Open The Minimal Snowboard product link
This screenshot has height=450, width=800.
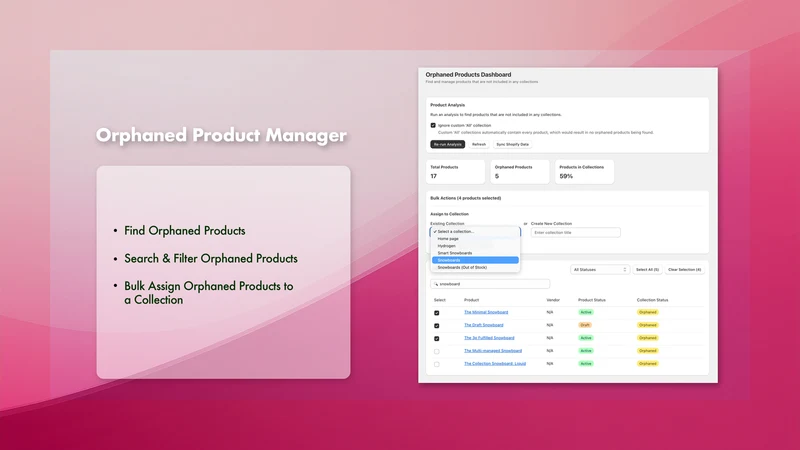tap(486, 312)
